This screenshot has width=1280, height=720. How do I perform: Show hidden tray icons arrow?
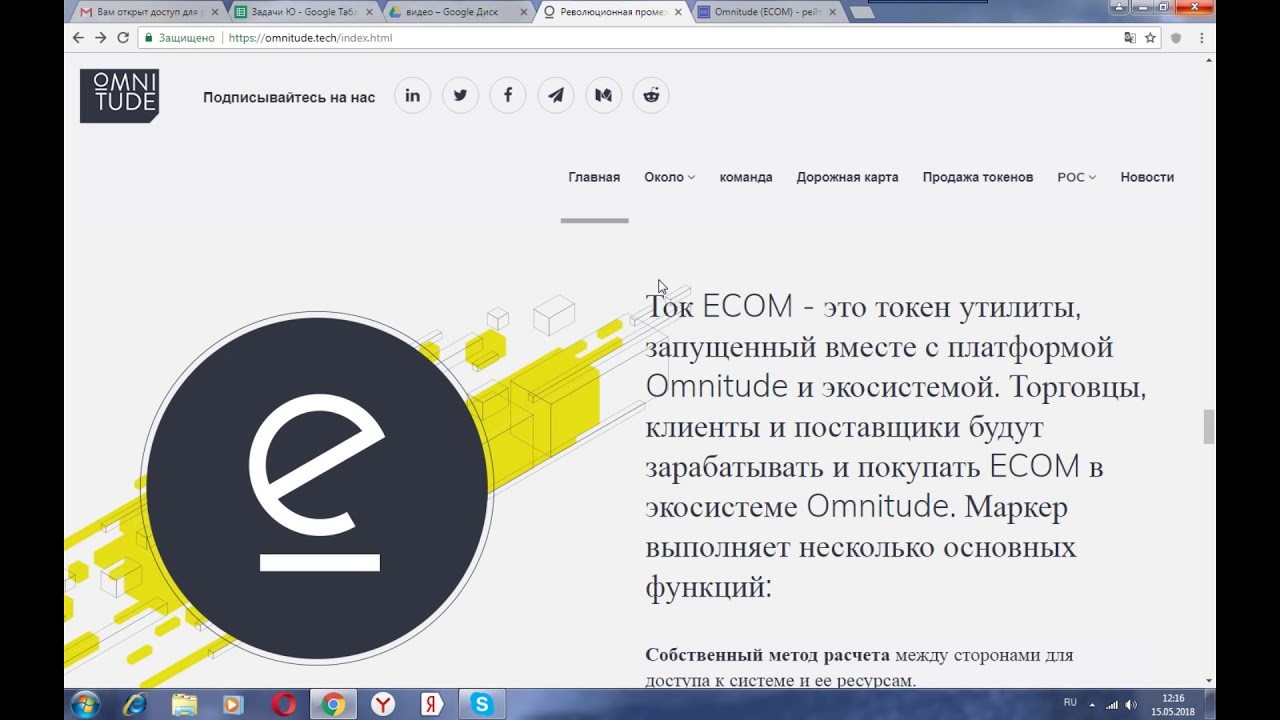point(1092,705)
